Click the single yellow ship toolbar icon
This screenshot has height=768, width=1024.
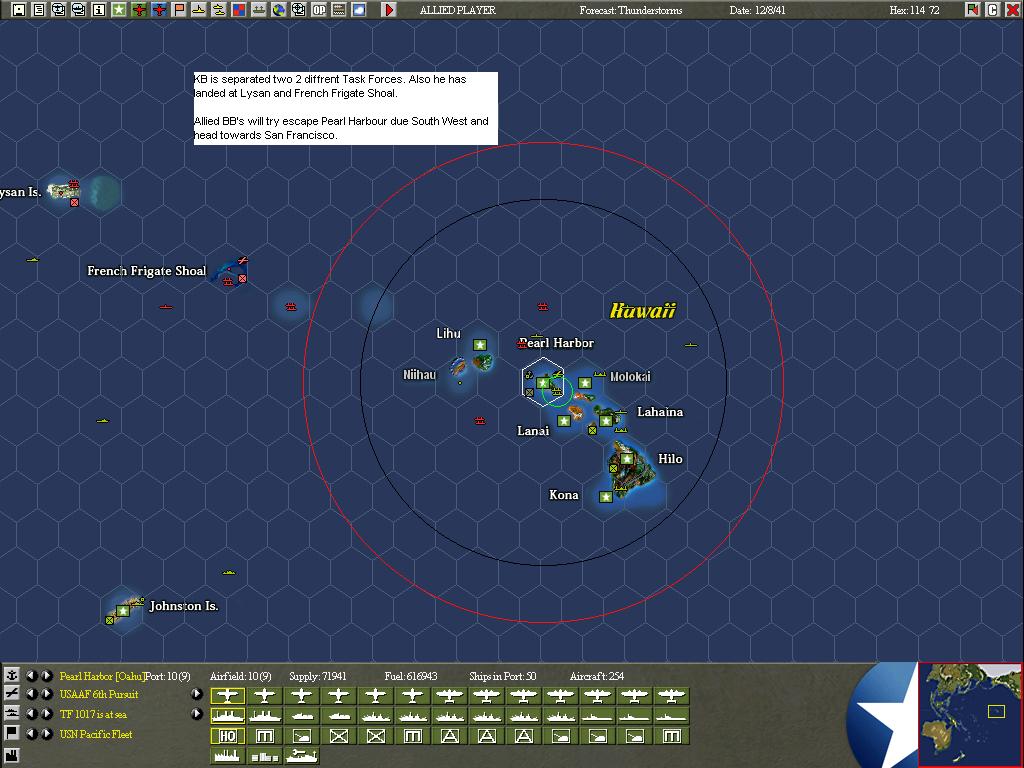[x=199, y=9]
